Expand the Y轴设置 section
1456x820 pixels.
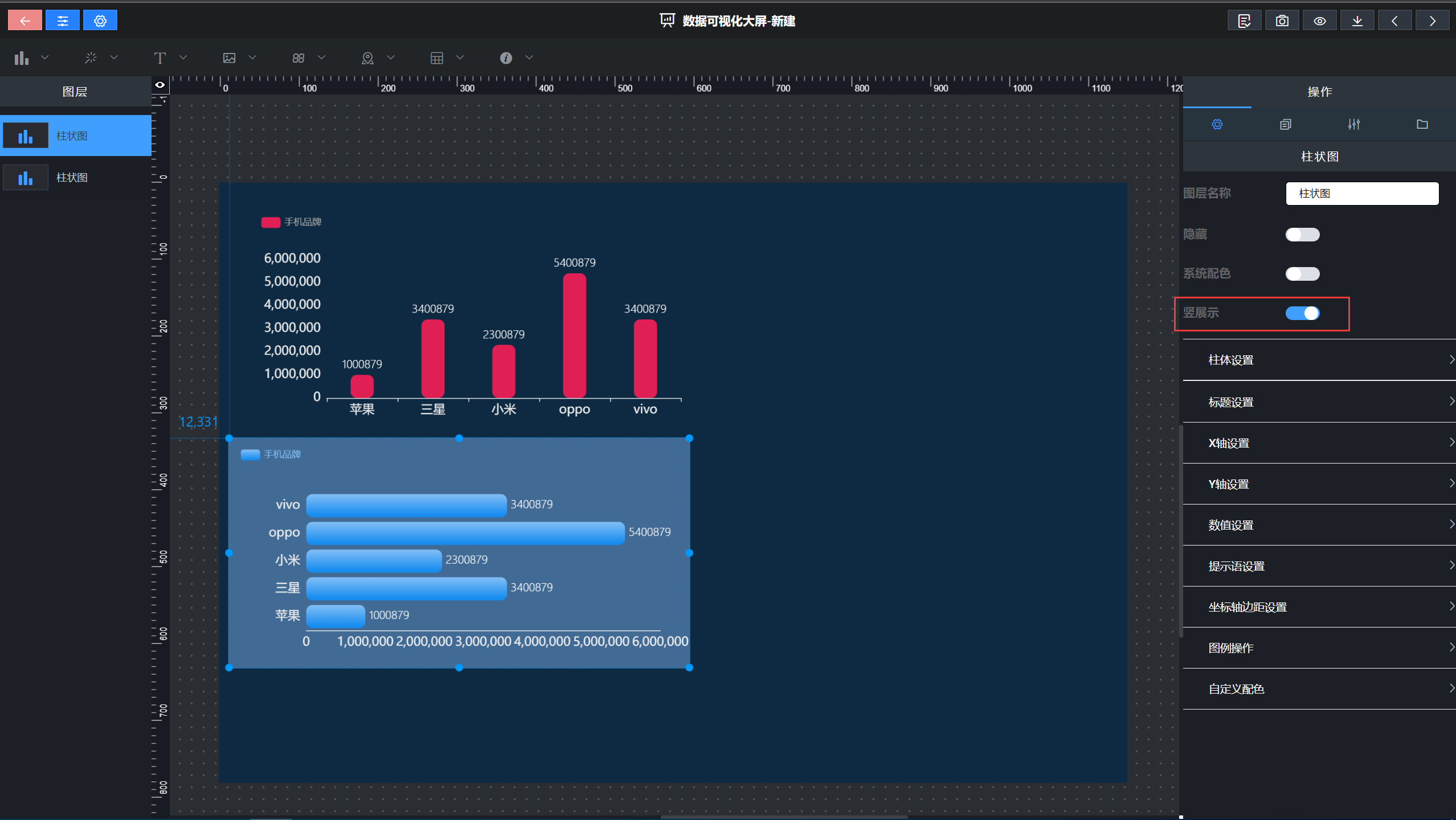[x=1319, y=484]
